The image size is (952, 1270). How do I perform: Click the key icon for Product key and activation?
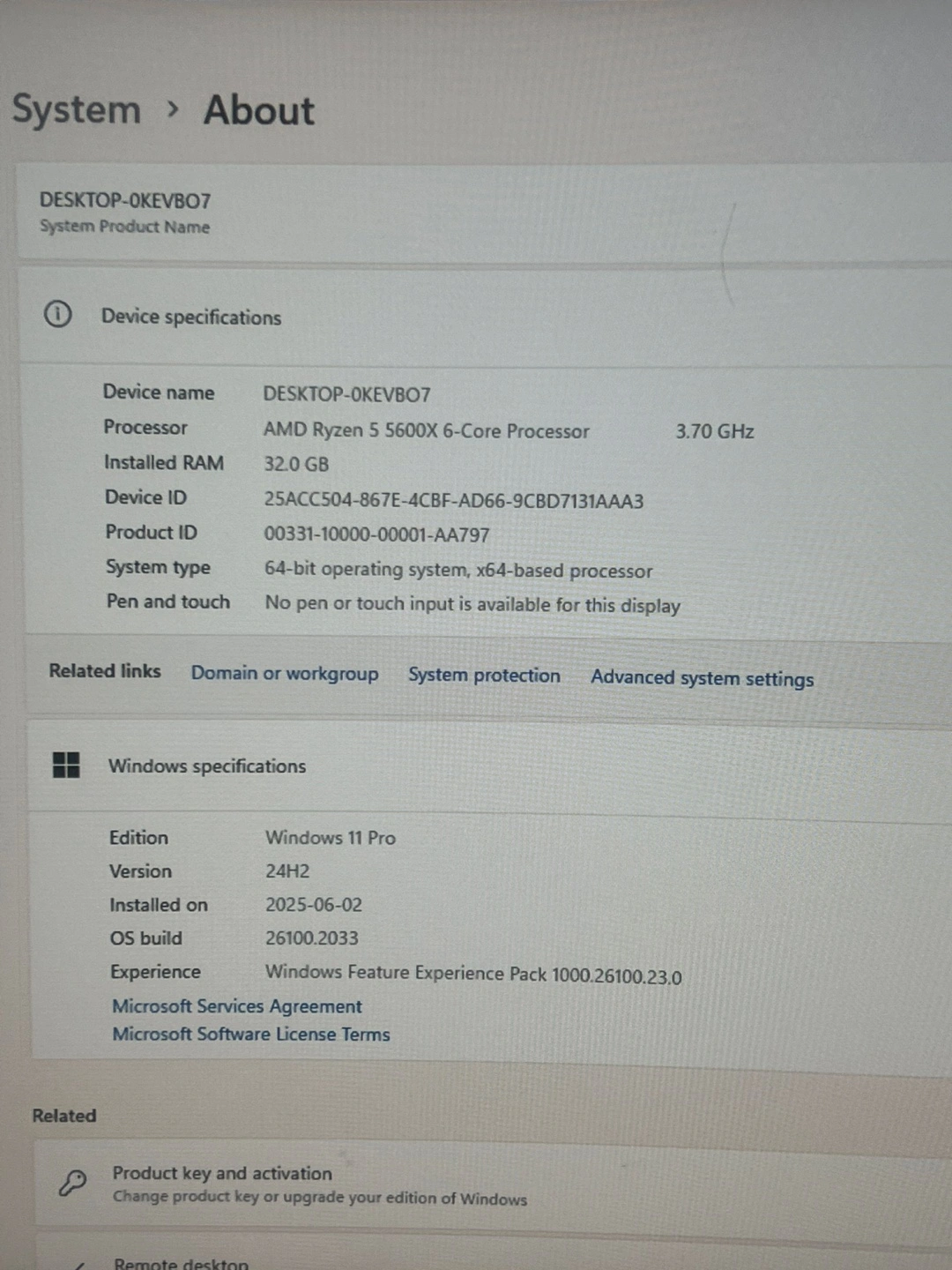pyautogui.click(x=72, y=1183)
